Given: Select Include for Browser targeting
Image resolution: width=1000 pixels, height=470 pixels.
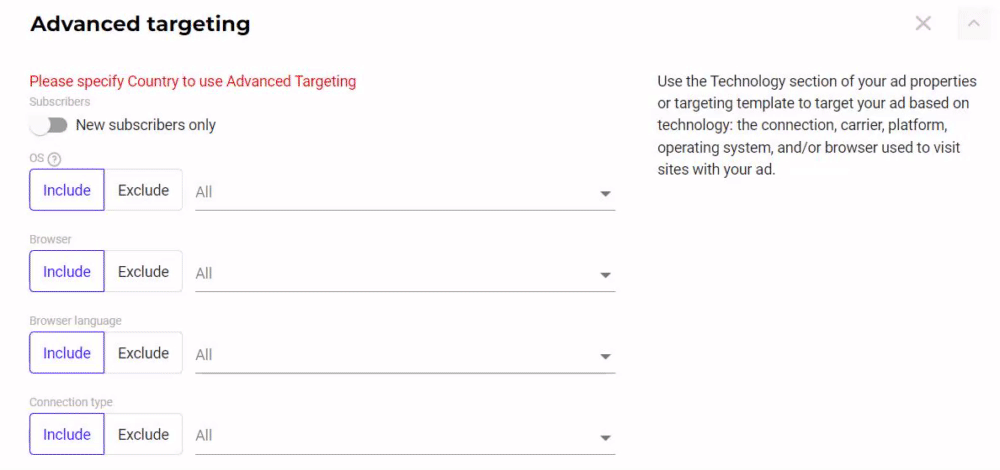Looking at the screenshot, I should point(67,272).
